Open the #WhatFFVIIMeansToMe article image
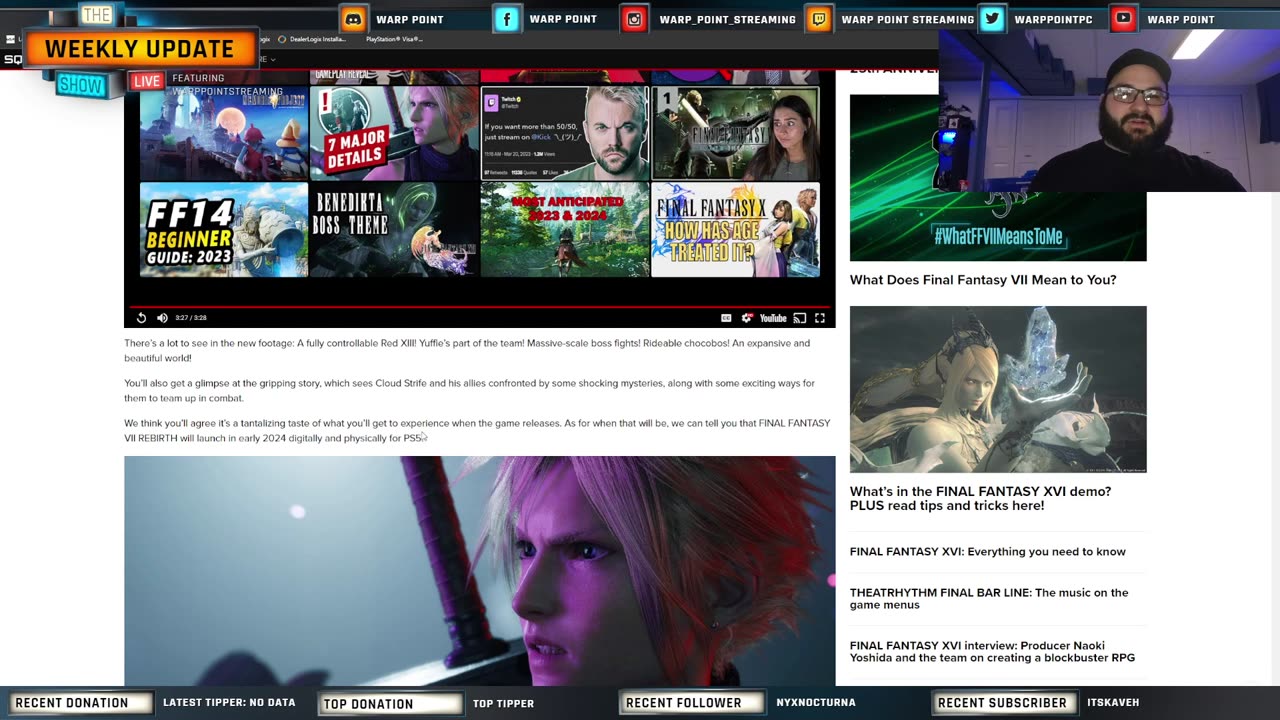This screenshot has height=720, width=1280. click(x=998, y=226)
